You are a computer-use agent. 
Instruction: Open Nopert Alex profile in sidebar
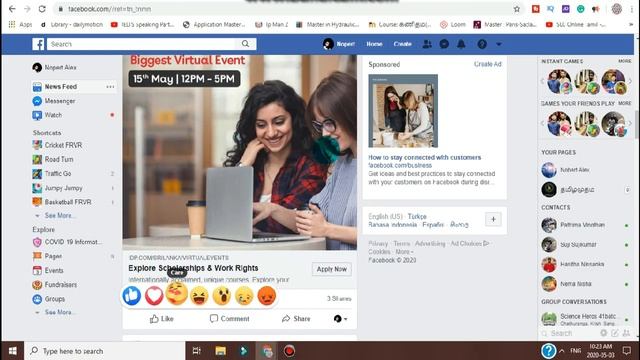(x=55, y=67)
